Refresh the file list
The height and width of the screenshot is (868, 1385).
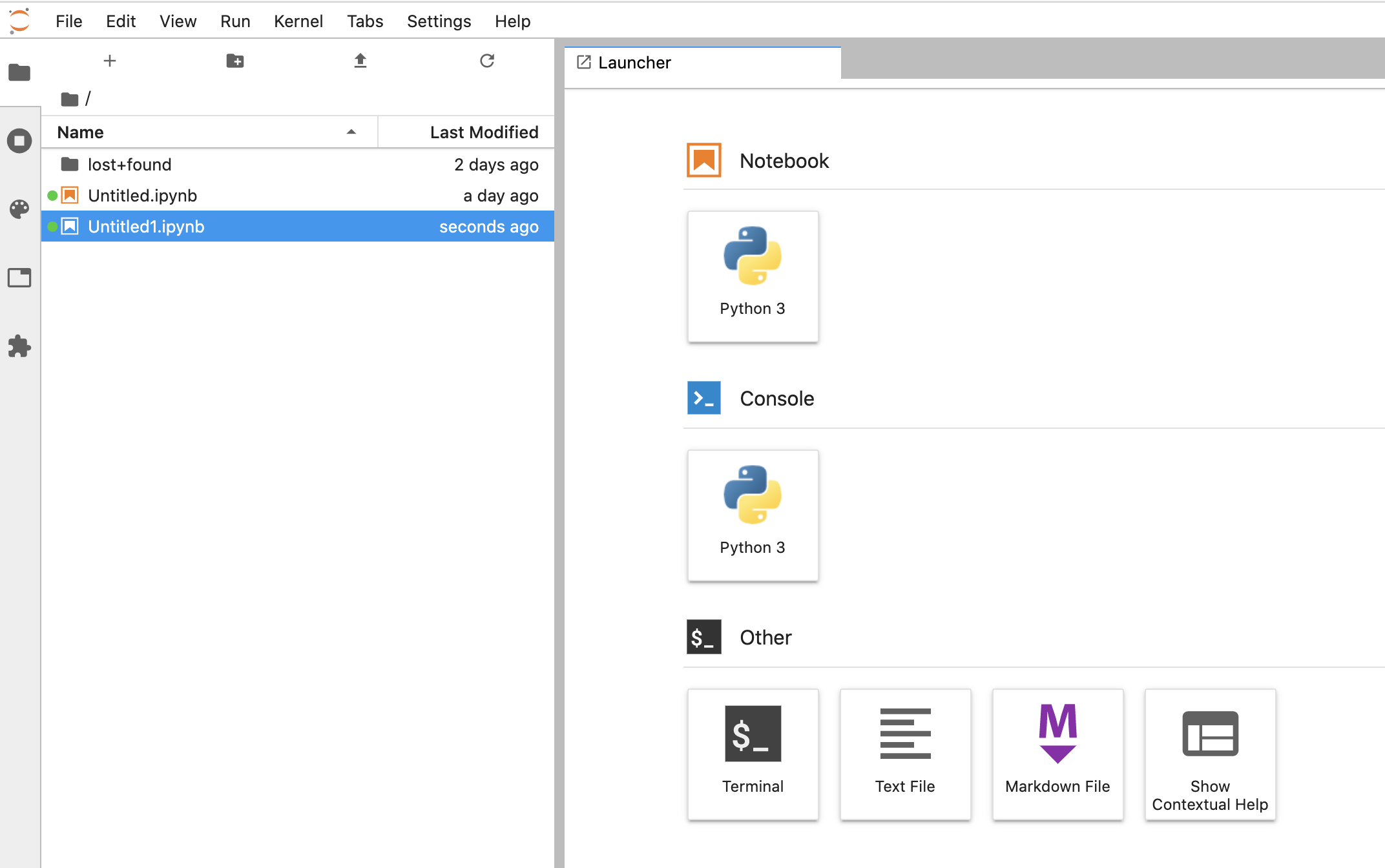tap(486, 61)
